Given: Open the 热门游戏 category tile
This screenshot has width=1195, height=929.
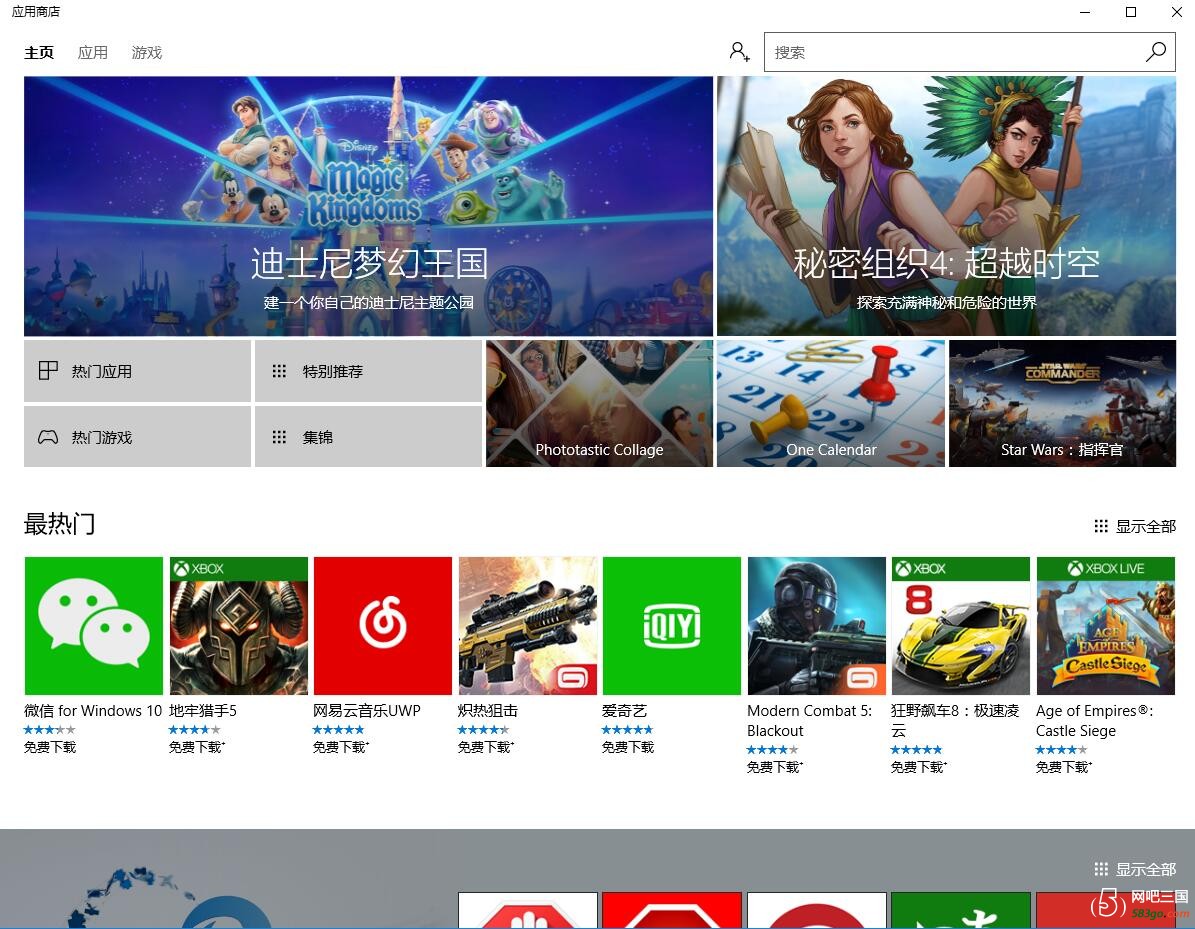Looking at the screenshot, I should pyautogui.click(x=137, y=437).
